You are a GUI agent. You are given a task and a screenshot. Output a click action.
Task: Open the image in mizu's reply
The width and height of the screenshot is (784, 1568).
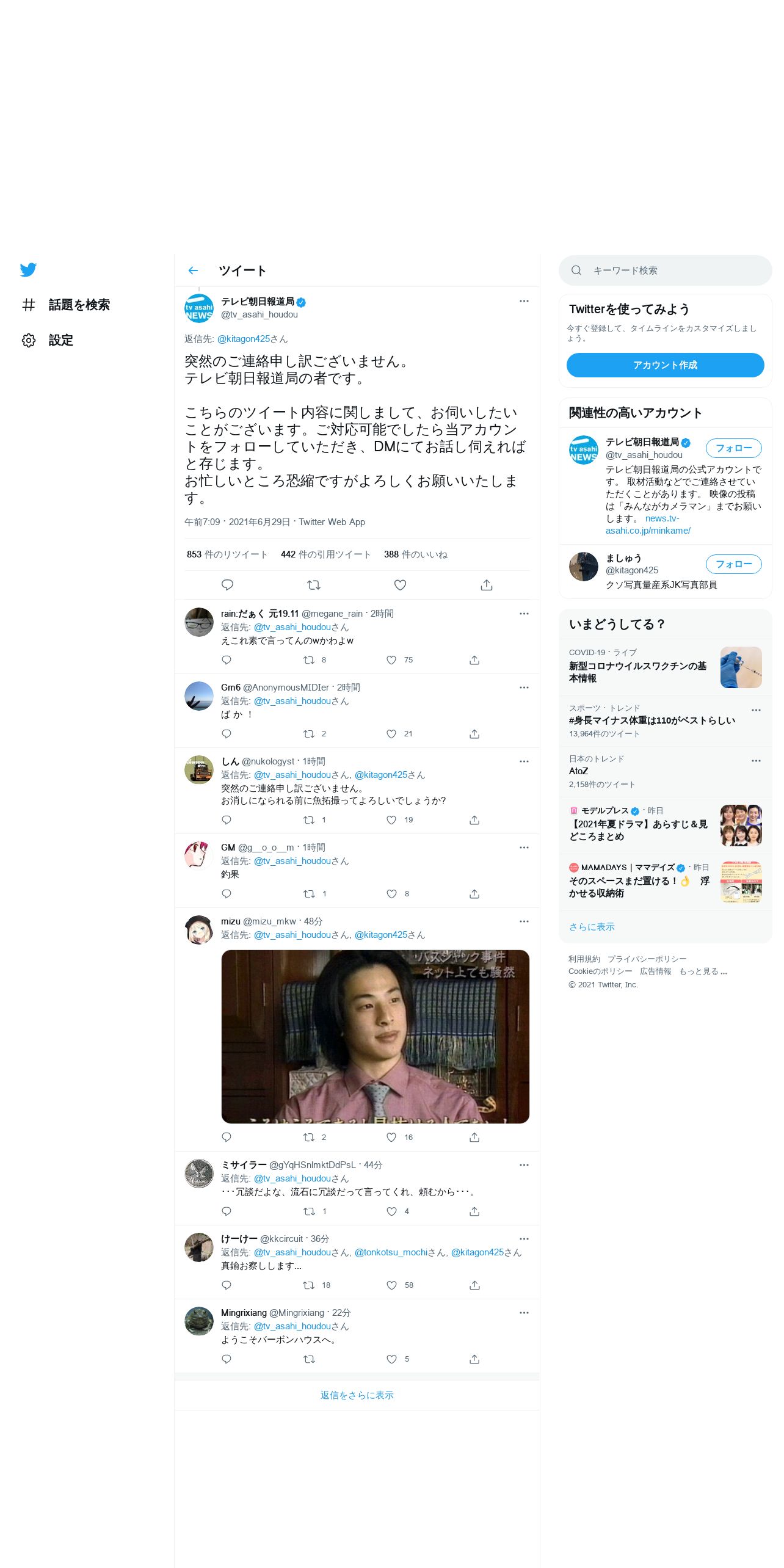coord(375,1037)
